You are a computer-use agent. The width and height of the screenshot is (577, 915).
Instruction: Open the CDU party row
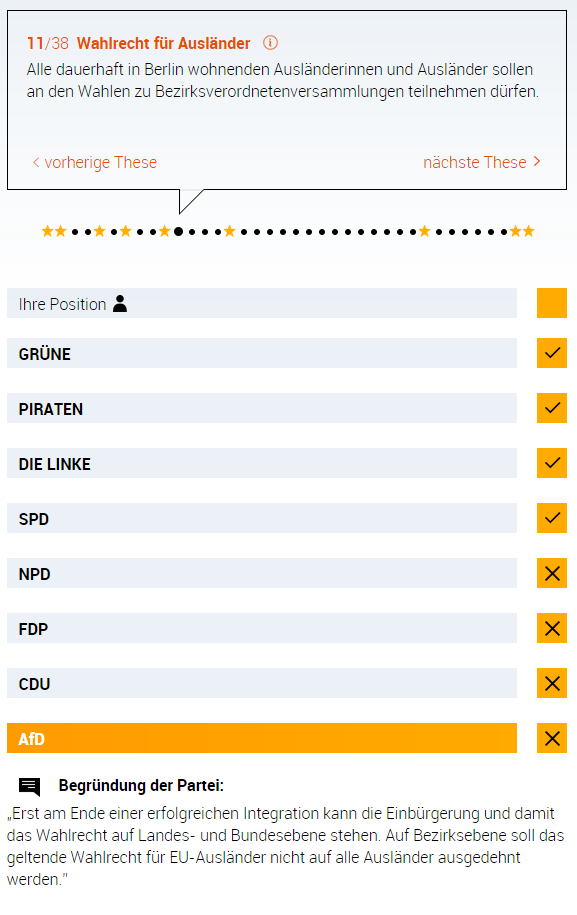click(x=262, y=683)
